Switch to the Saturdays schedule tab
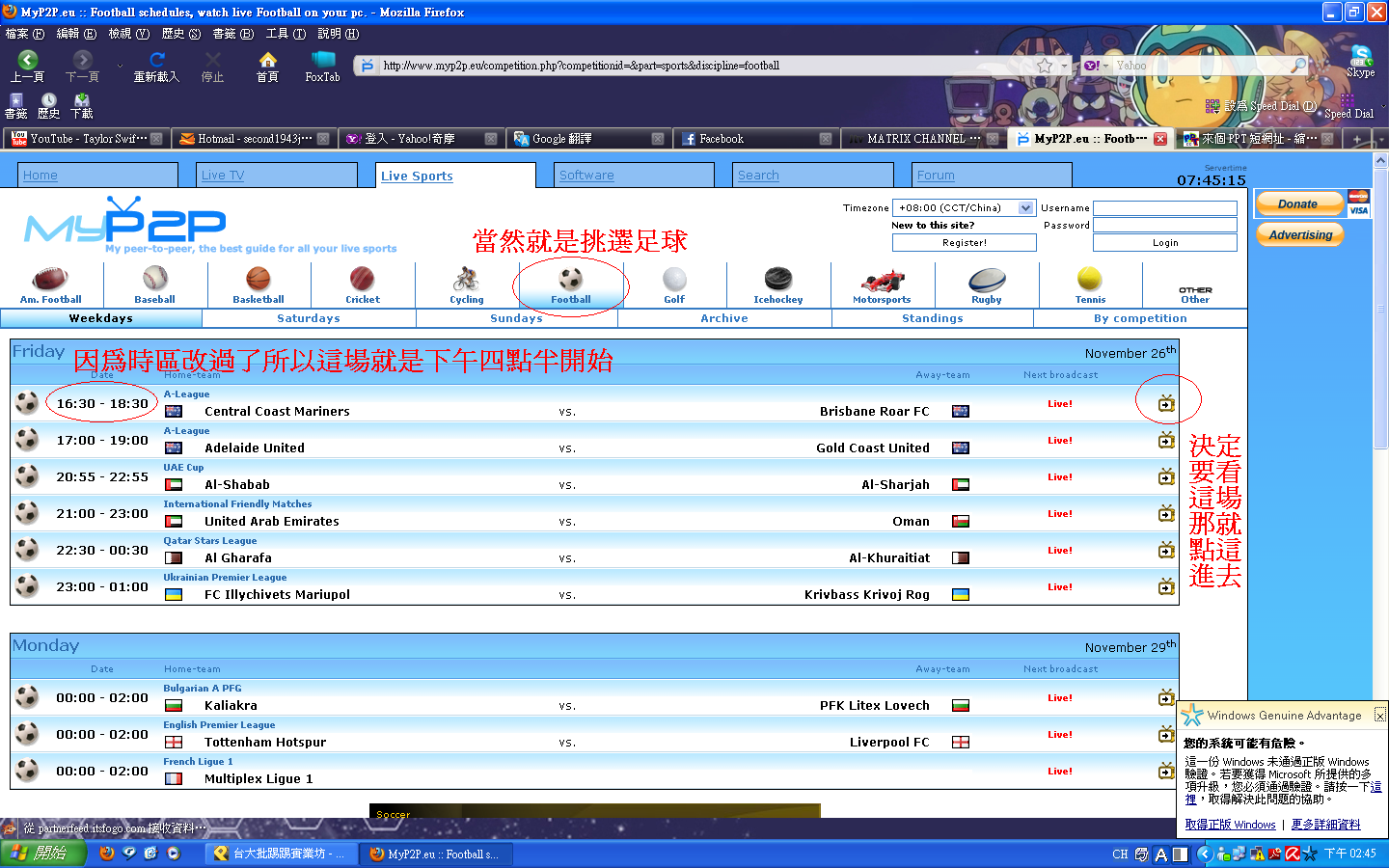Screen dimensions: 1389x868 pyautogui.click(x=308, y=318)
